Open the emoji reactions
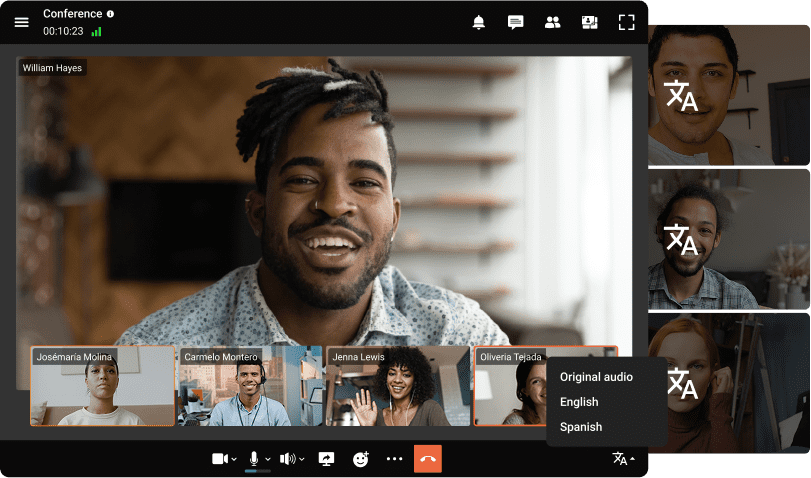 click(361, 459)
